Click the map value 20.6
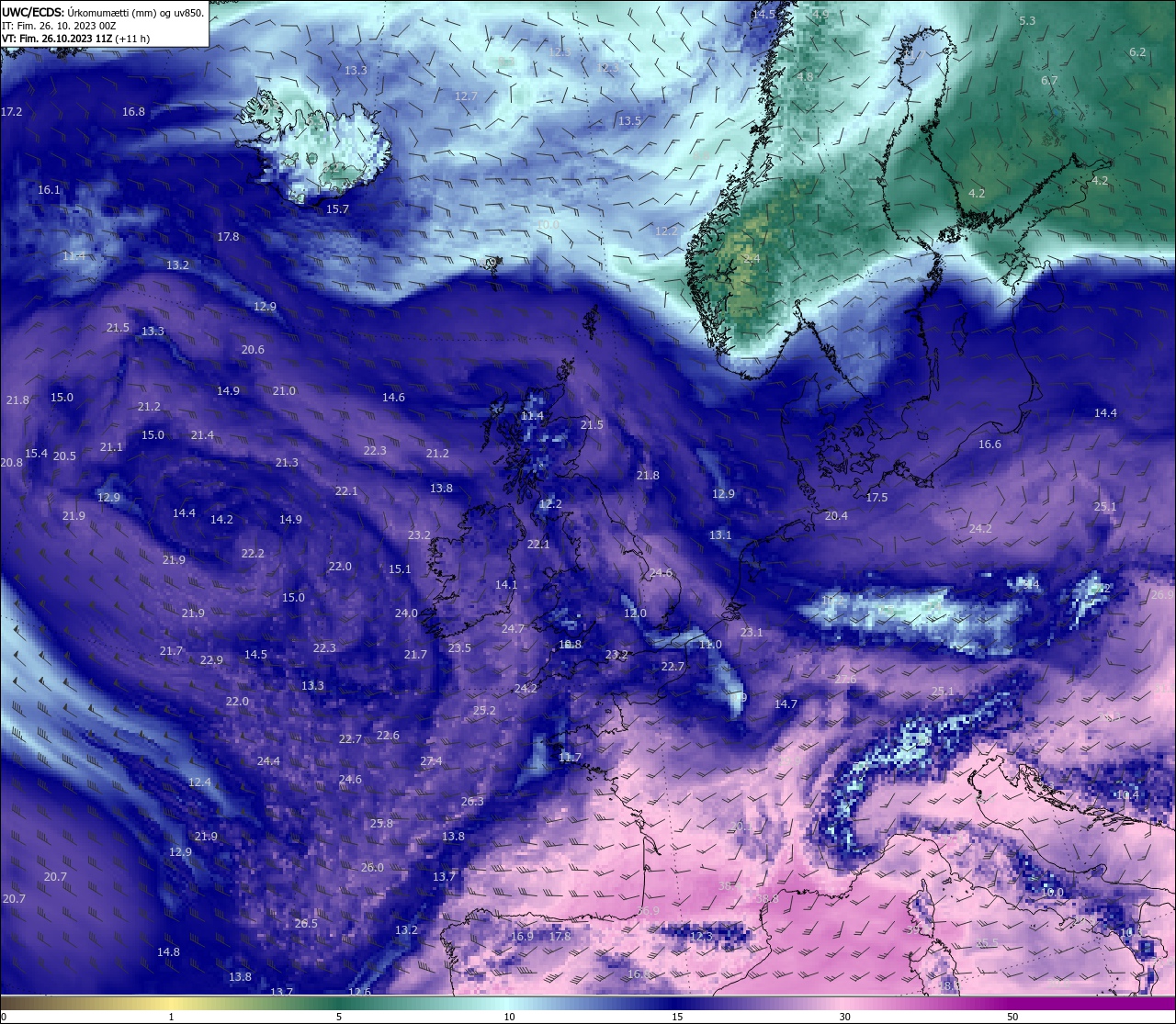The width and height of the screenshot is (1176, 1024). 253,349
